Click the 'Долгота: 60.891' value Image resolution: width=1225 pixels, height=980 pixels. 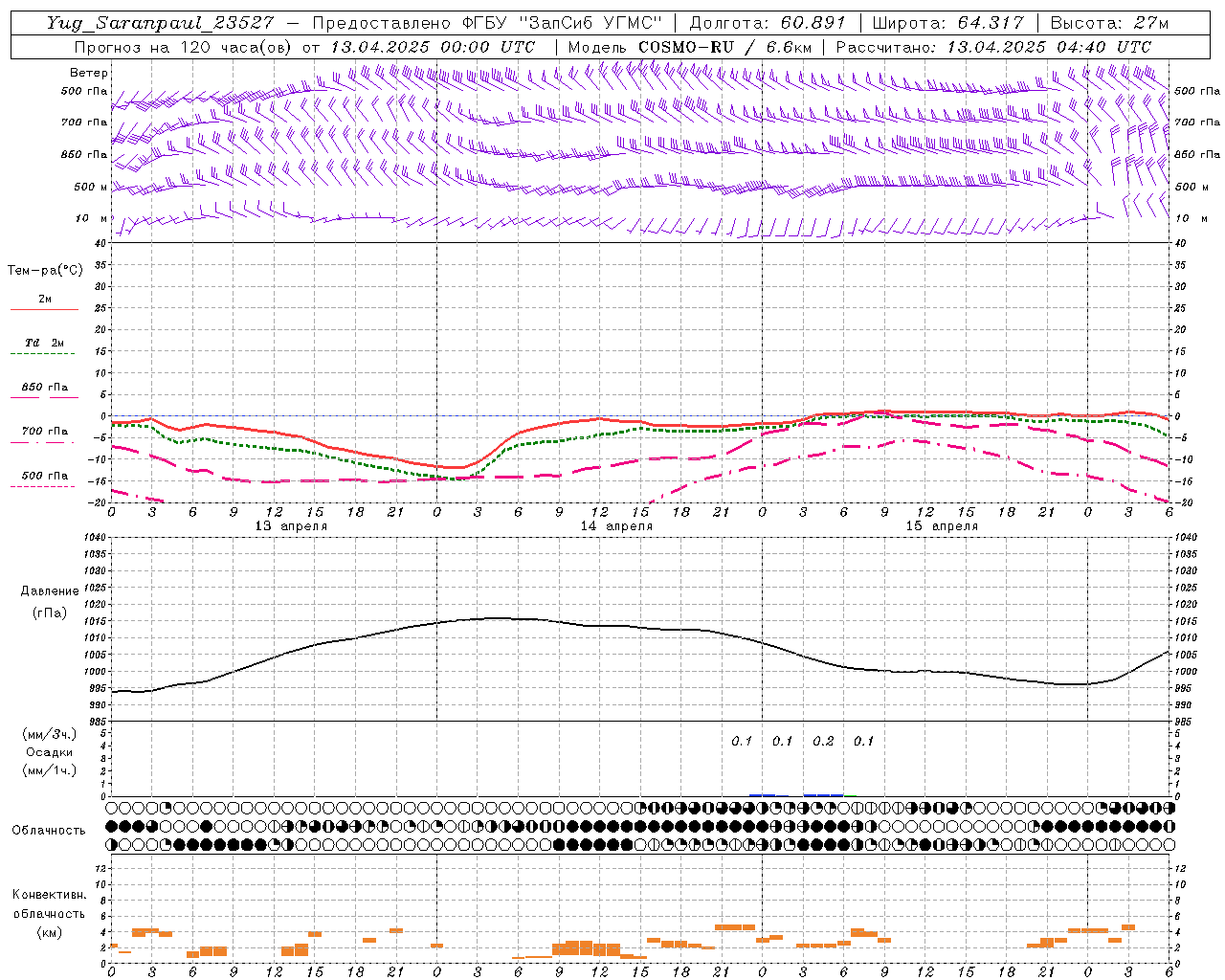point(768,23)
